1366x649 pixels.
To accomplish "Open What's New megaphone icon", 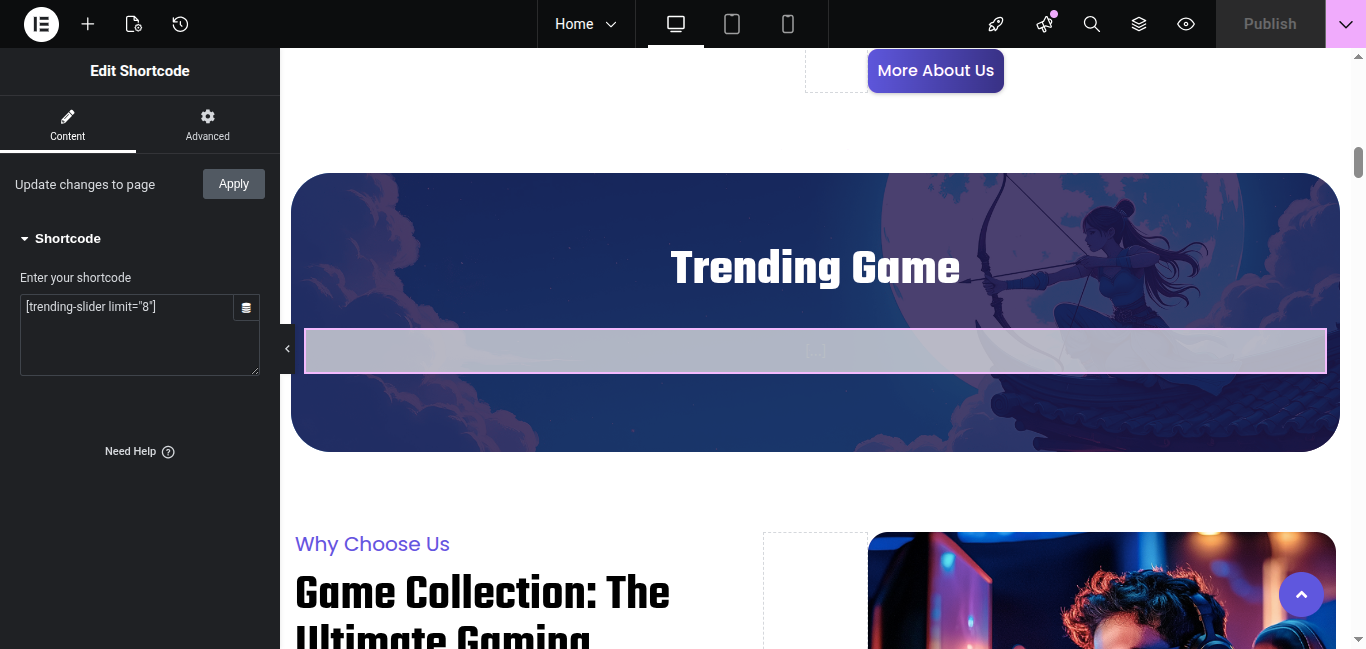I will pyautogui.click(x=1045, y=24).
